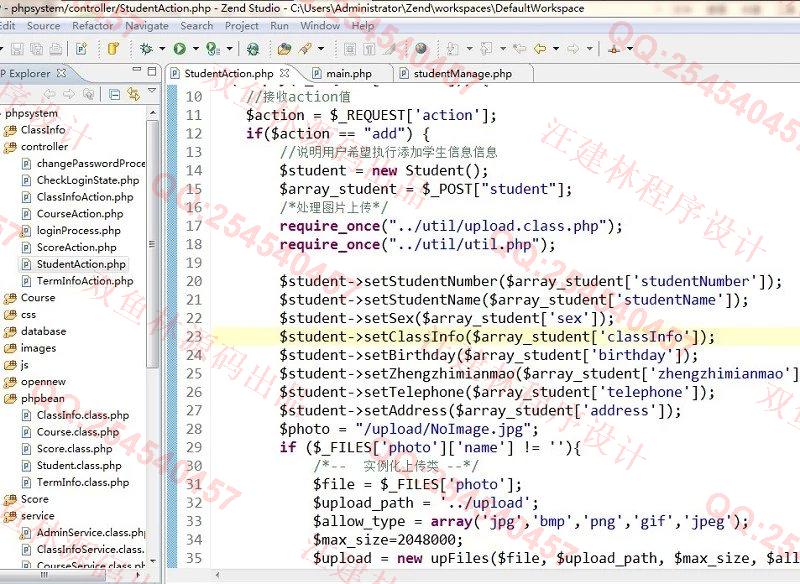Launch with the green Run icon

pos(180,49)
